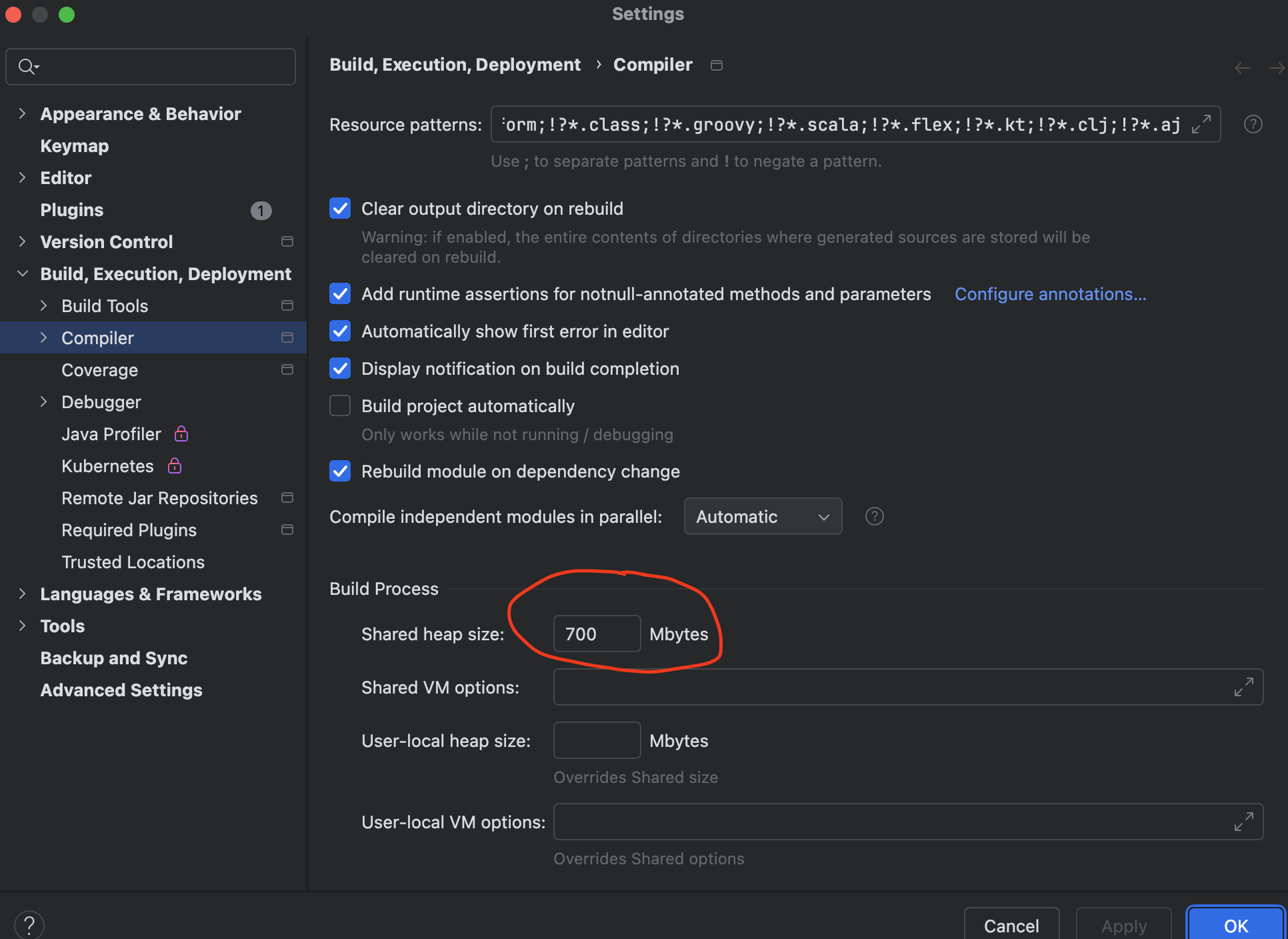
Task: Click the back navigation arrow
Action: pyautogui.click(x=1242, y=68)
